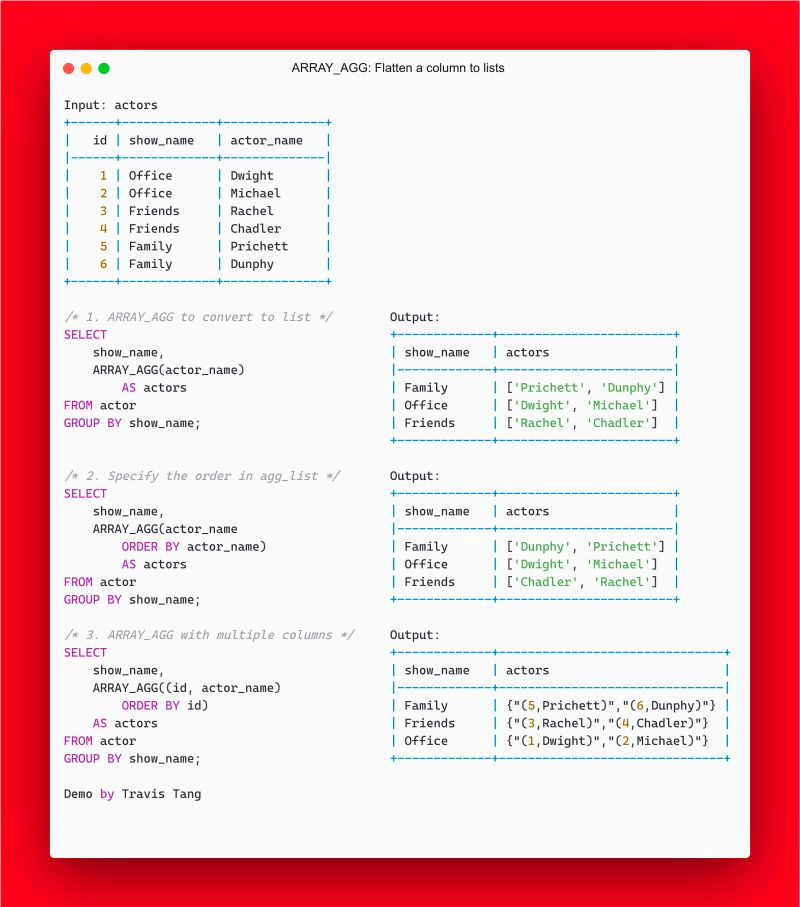Screen dimensions: 800x907
Task: Click the comment '2. Specify the order in agg_list'
Action: (x=201, y=476)
